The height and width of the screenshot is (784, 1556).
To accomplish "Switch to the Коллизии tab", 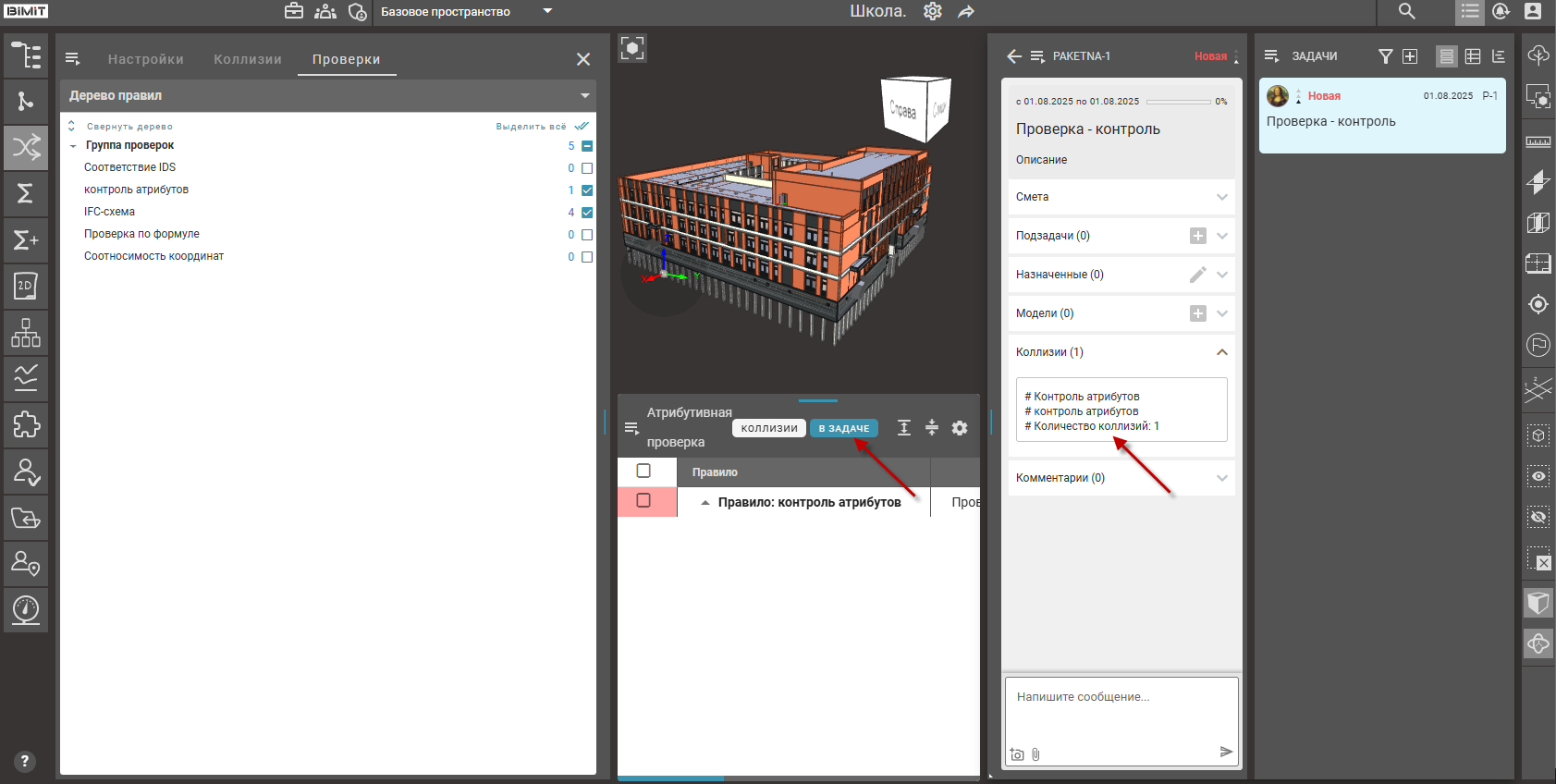I will tap(248, 59).
